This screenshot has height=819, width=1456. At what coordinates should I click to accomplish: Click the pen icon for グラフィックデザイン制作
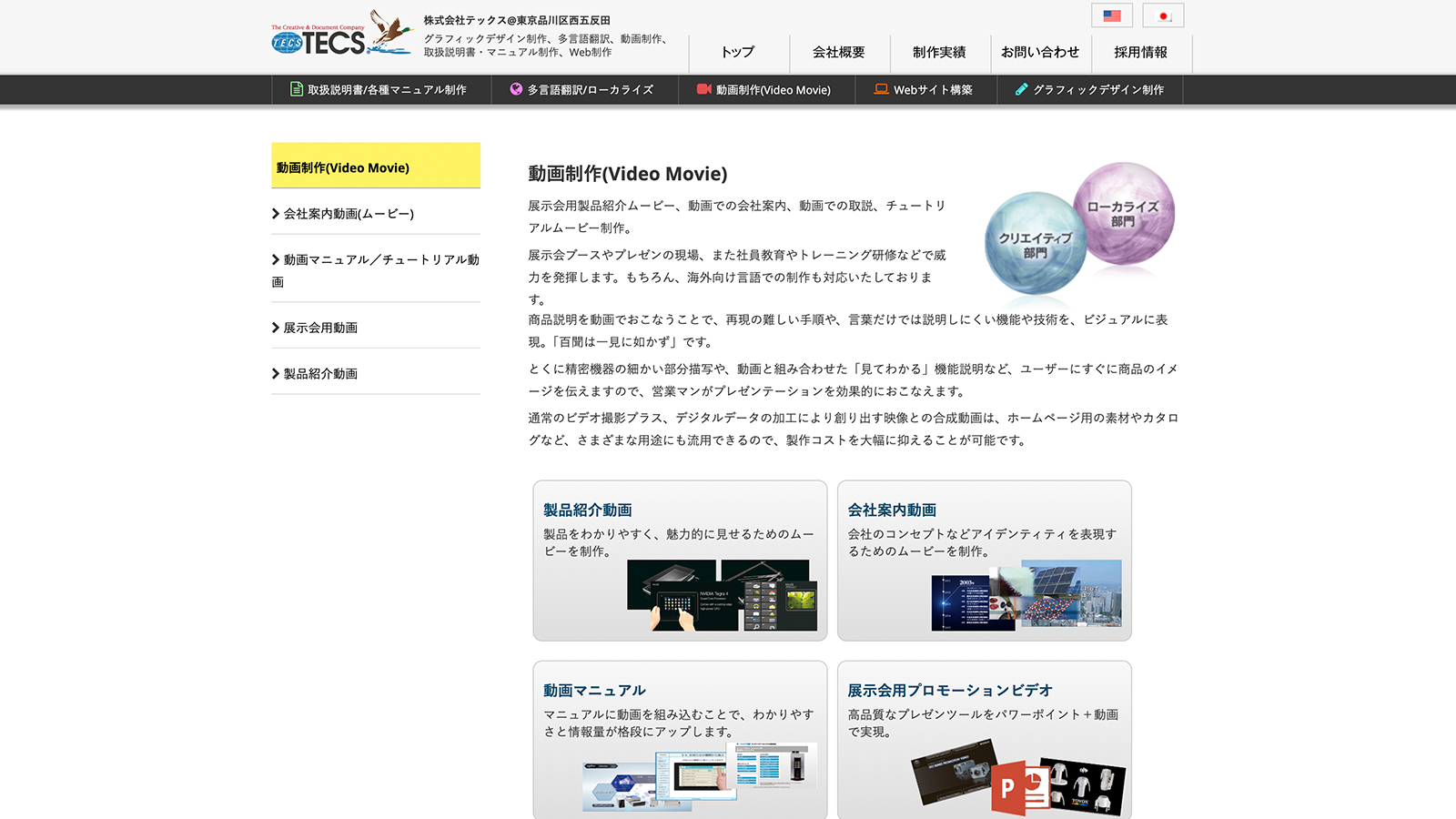(1019, 89)
